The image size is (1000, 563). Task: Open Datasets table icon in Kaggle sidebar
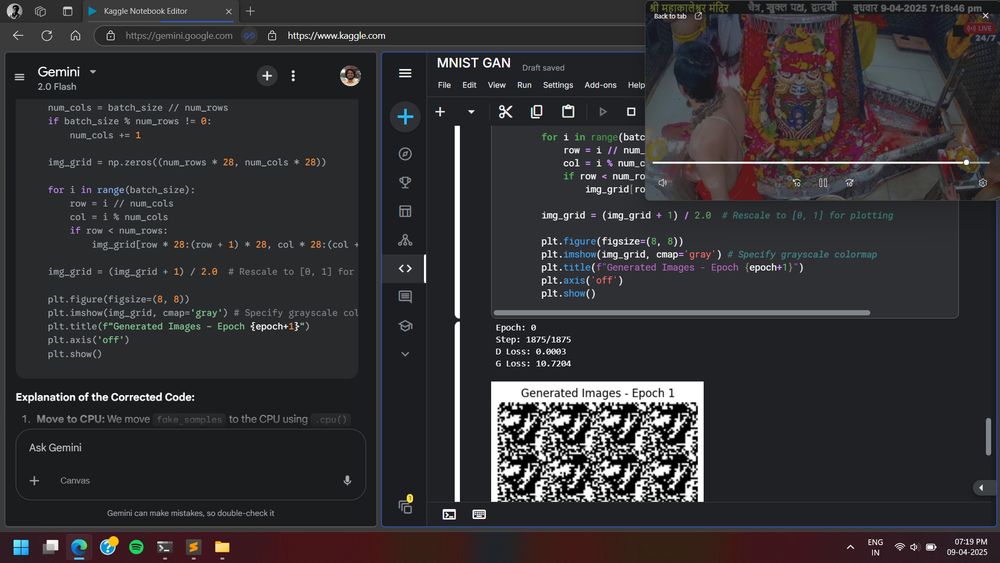coord(405,211)
